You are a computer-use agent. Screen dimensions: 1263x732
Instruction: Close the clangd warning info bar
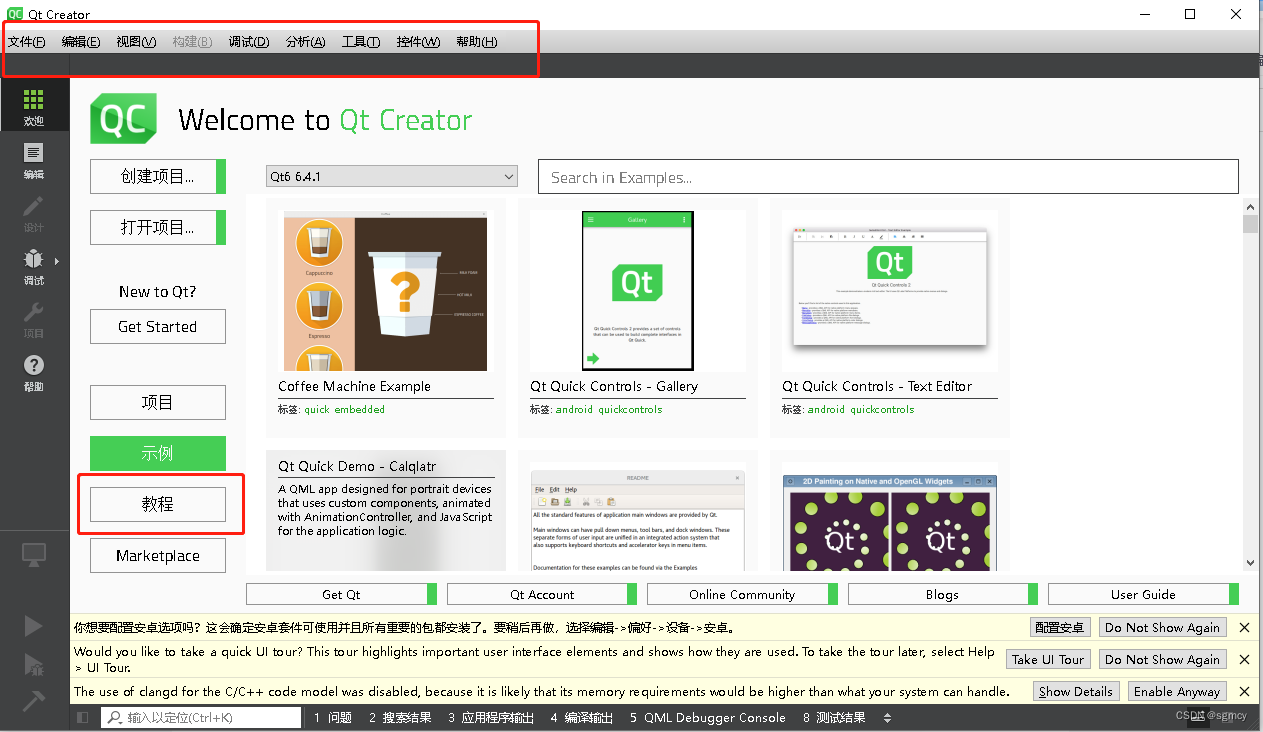[x=1244, y=692]
